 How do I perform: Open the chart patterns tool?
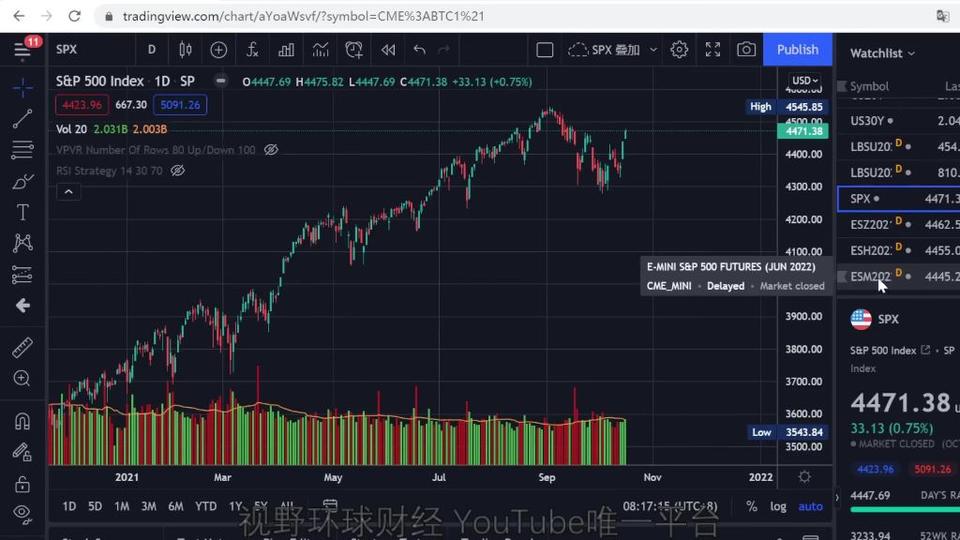click(x=22, y=243)
